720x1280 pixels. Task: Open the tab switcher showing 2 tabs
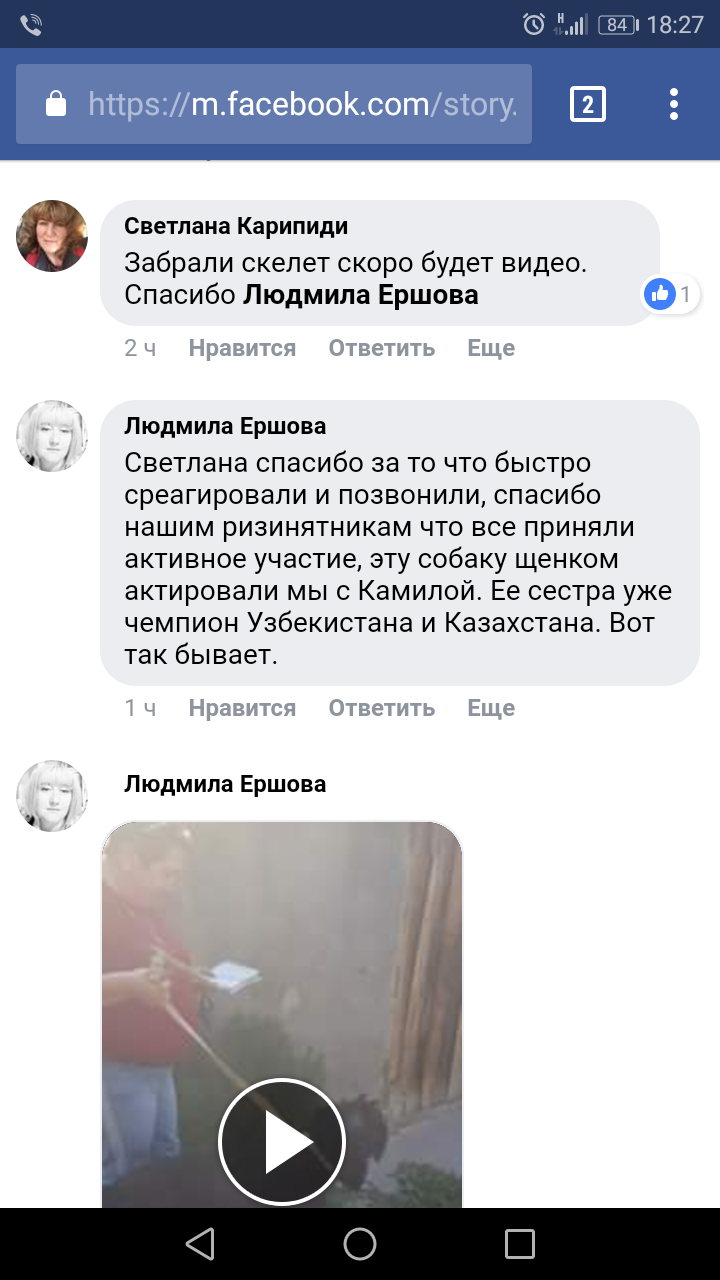click(588, 104)
